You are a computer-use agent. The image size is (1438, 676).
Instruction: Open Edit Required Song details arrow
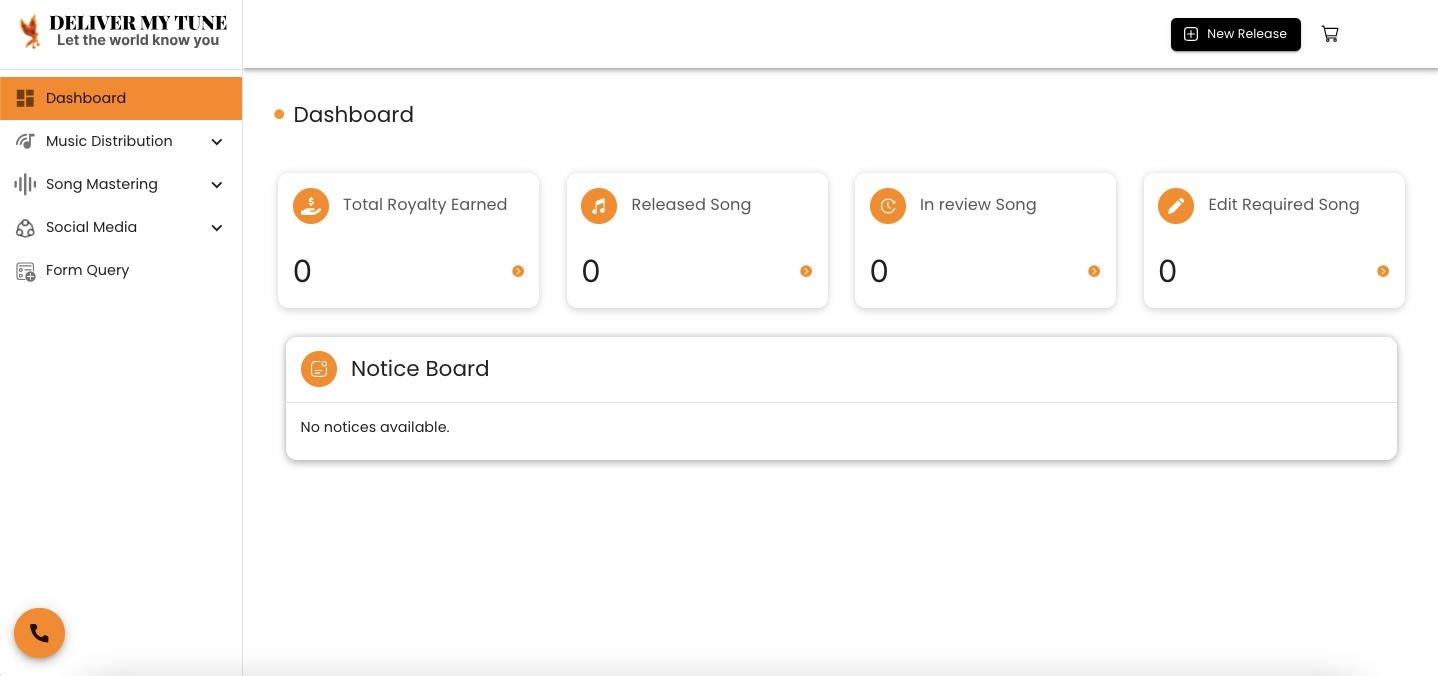click(x=1383, y=271)
